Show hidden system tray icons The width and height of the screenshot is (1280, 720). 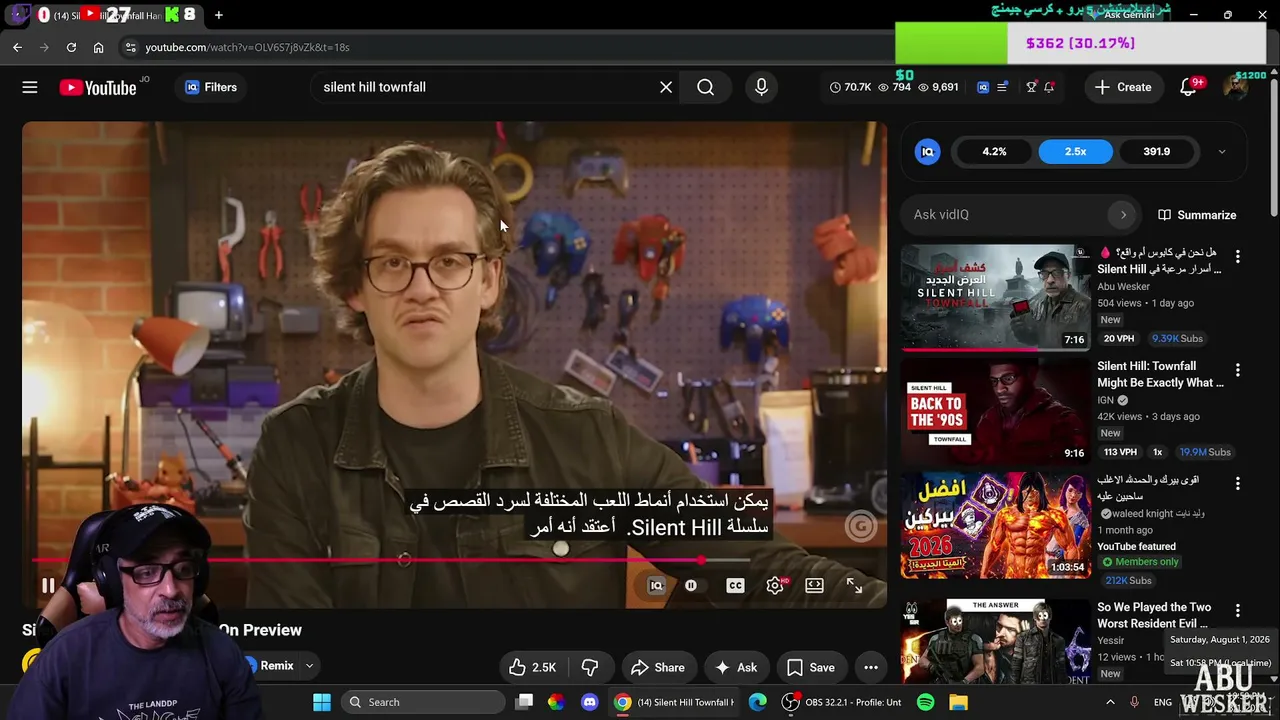point(1110,702)
